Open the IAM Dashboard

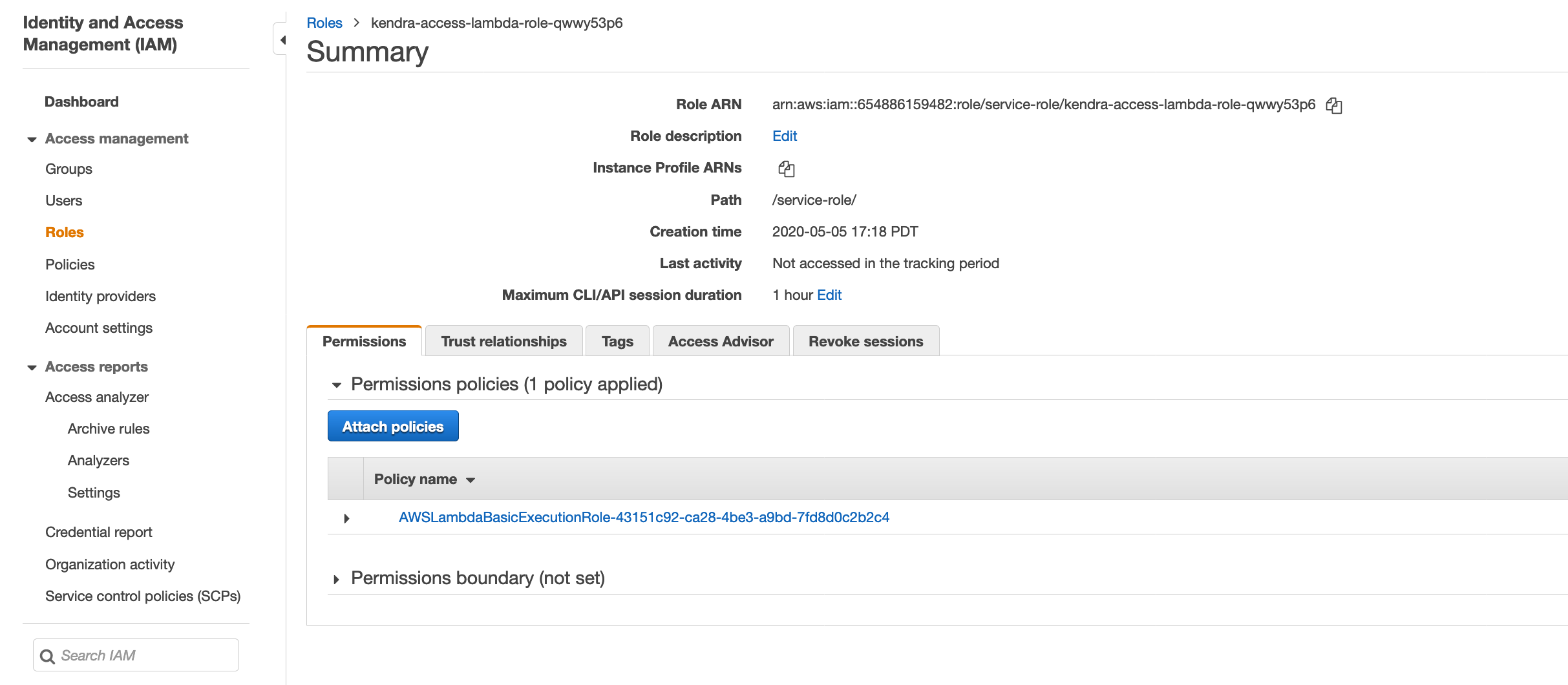tap(81, 101)
